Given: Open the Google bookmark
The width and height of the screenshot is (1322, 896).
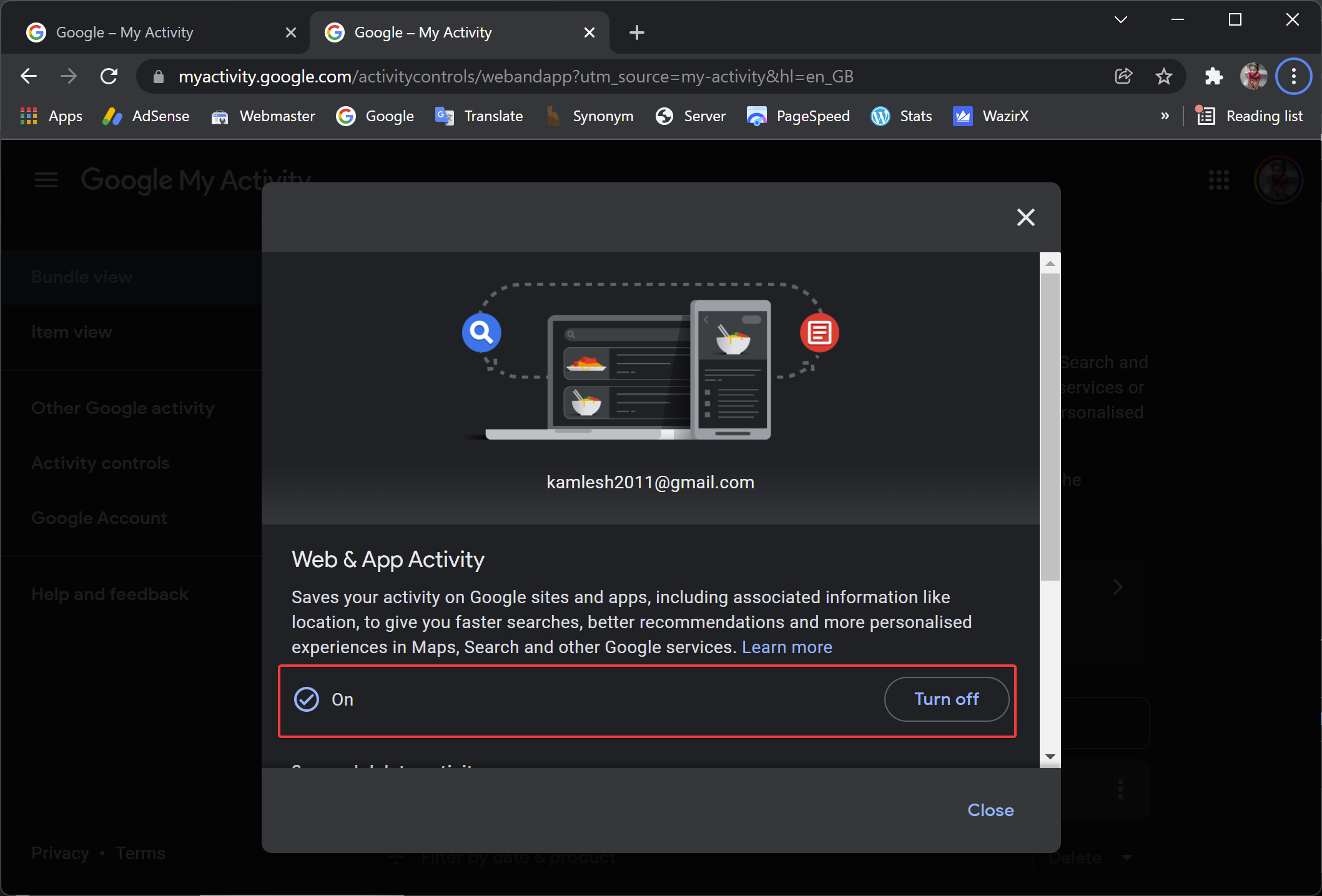Looking at the screenshot, I should (x=375, y=116).
